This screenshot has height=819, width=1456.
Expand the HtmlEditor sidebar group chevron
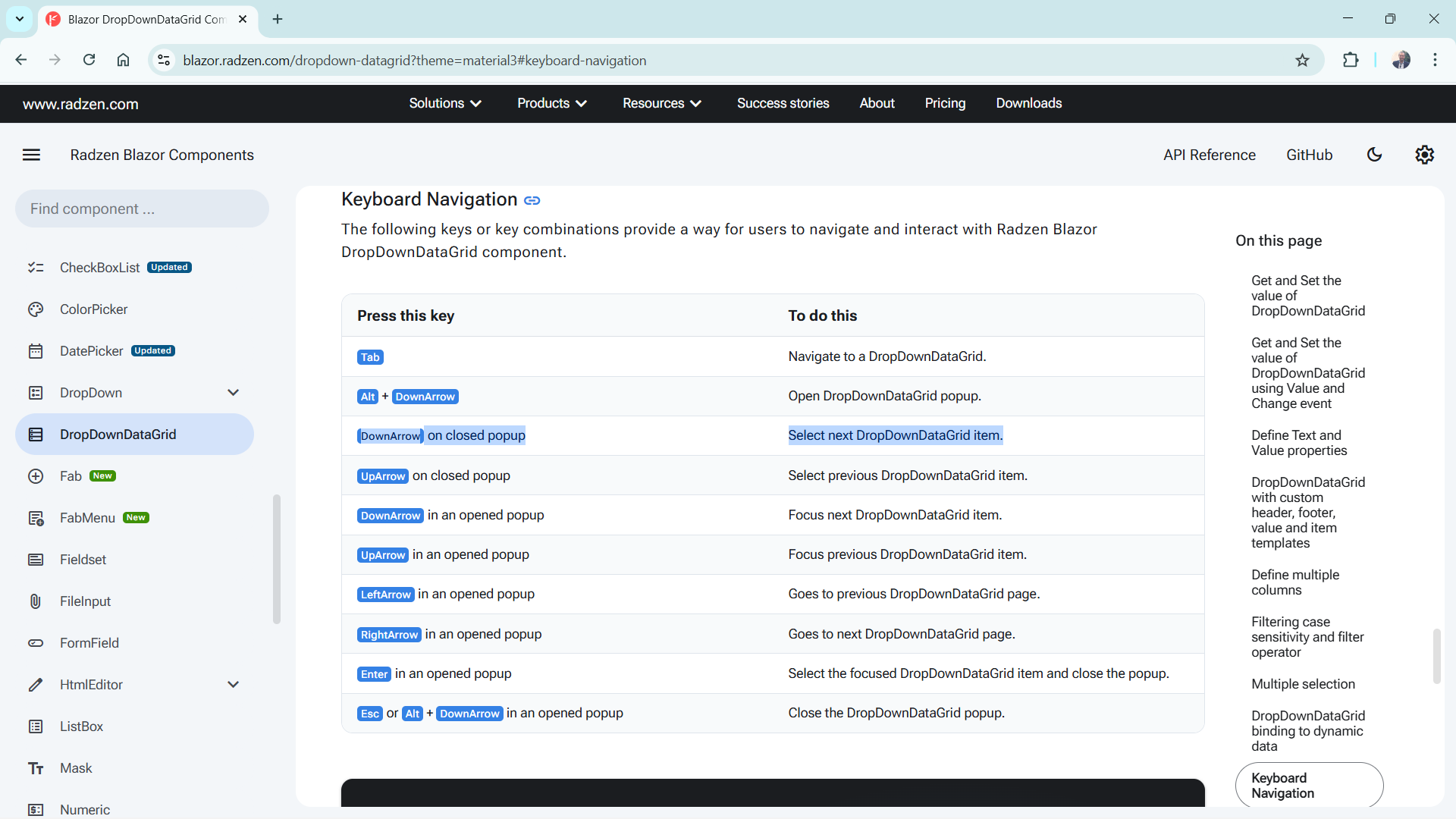click(x=233, y=685)
